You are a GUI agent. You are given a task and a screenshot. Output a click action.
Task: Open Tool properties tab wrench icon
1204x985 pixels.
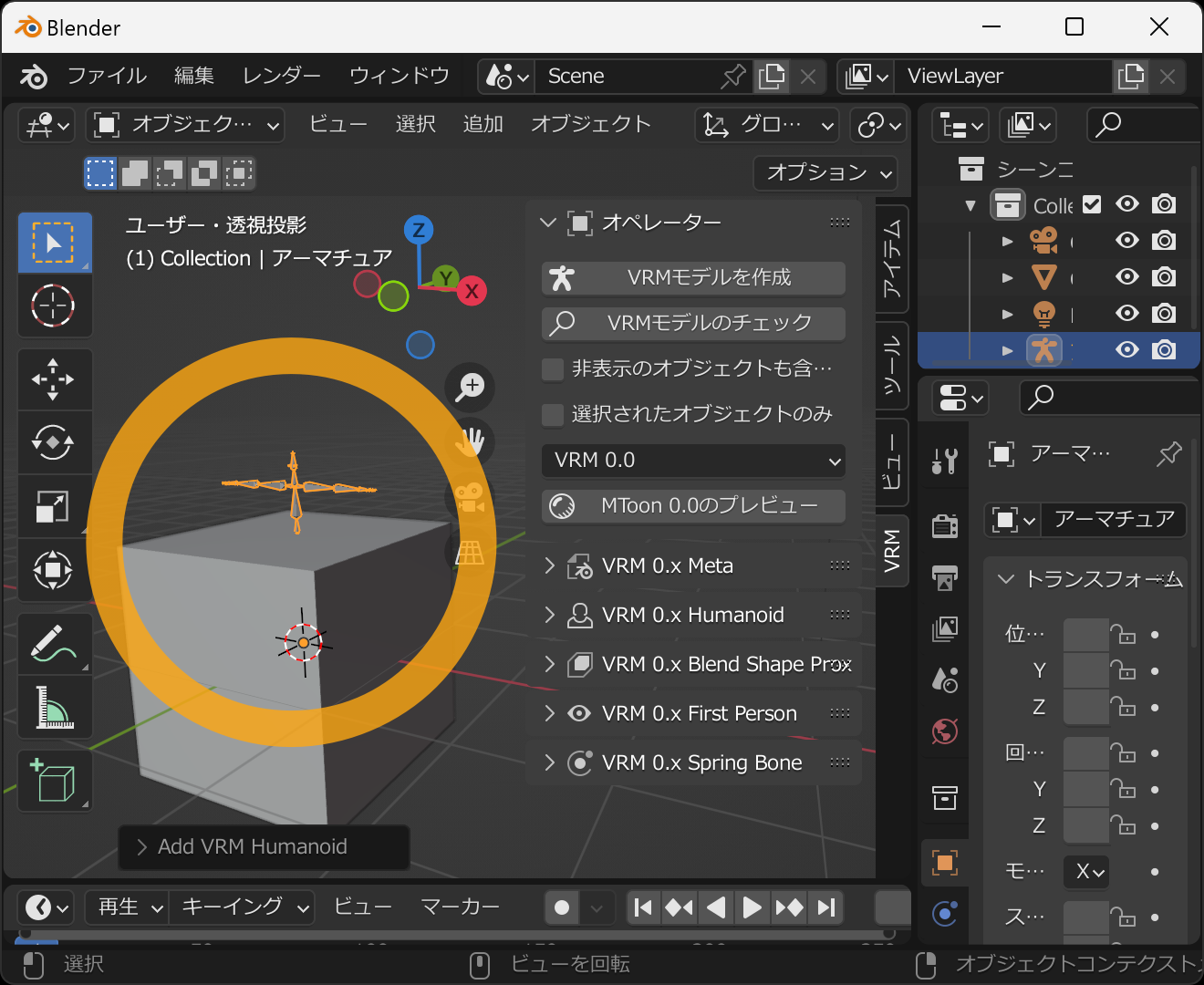tap(945, 461)
